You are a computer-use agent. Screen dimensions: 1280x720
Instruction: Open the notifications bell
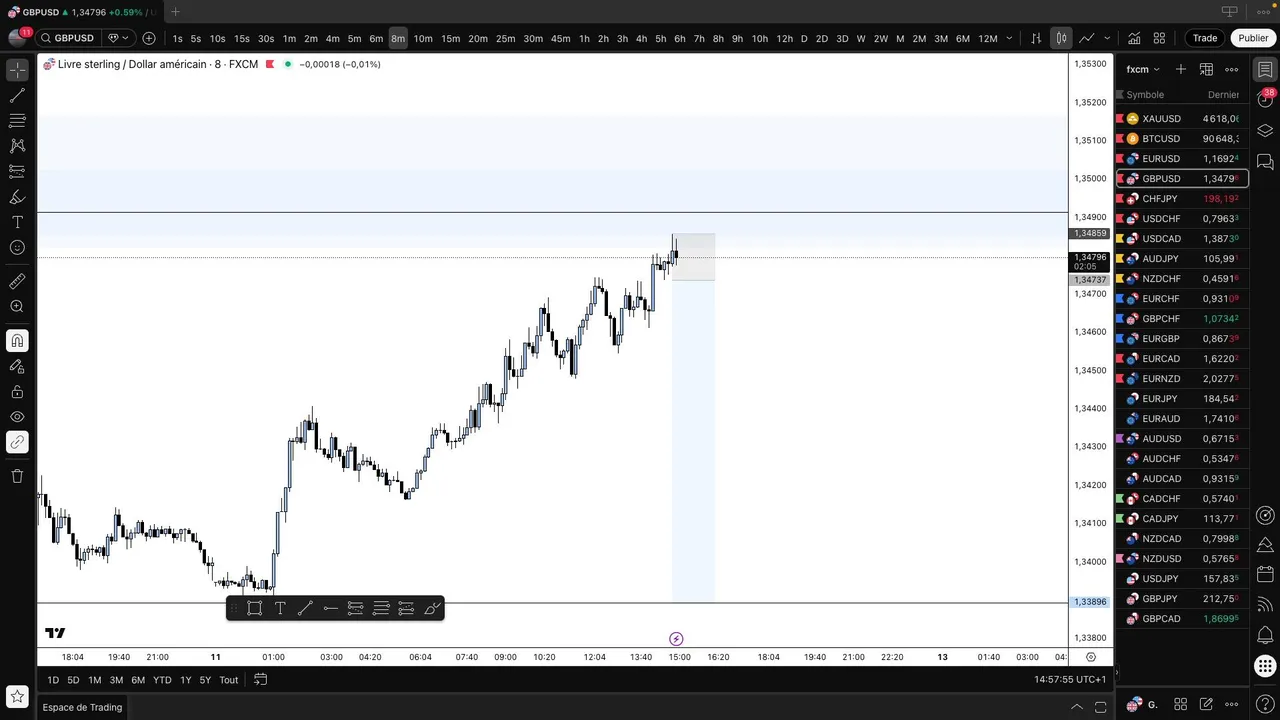1265,635
